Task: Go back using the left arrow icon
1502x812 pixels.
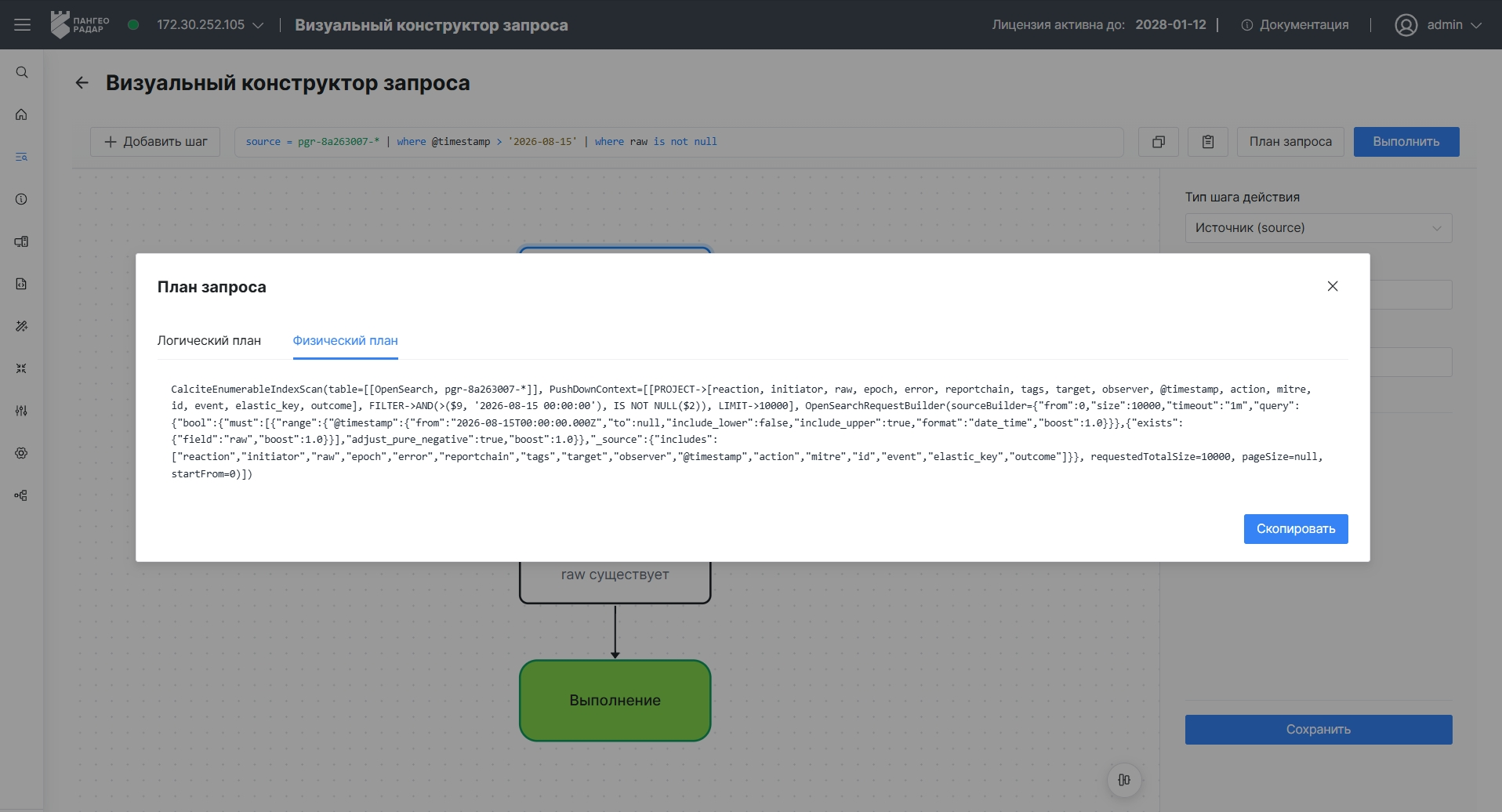Action: 82,83
